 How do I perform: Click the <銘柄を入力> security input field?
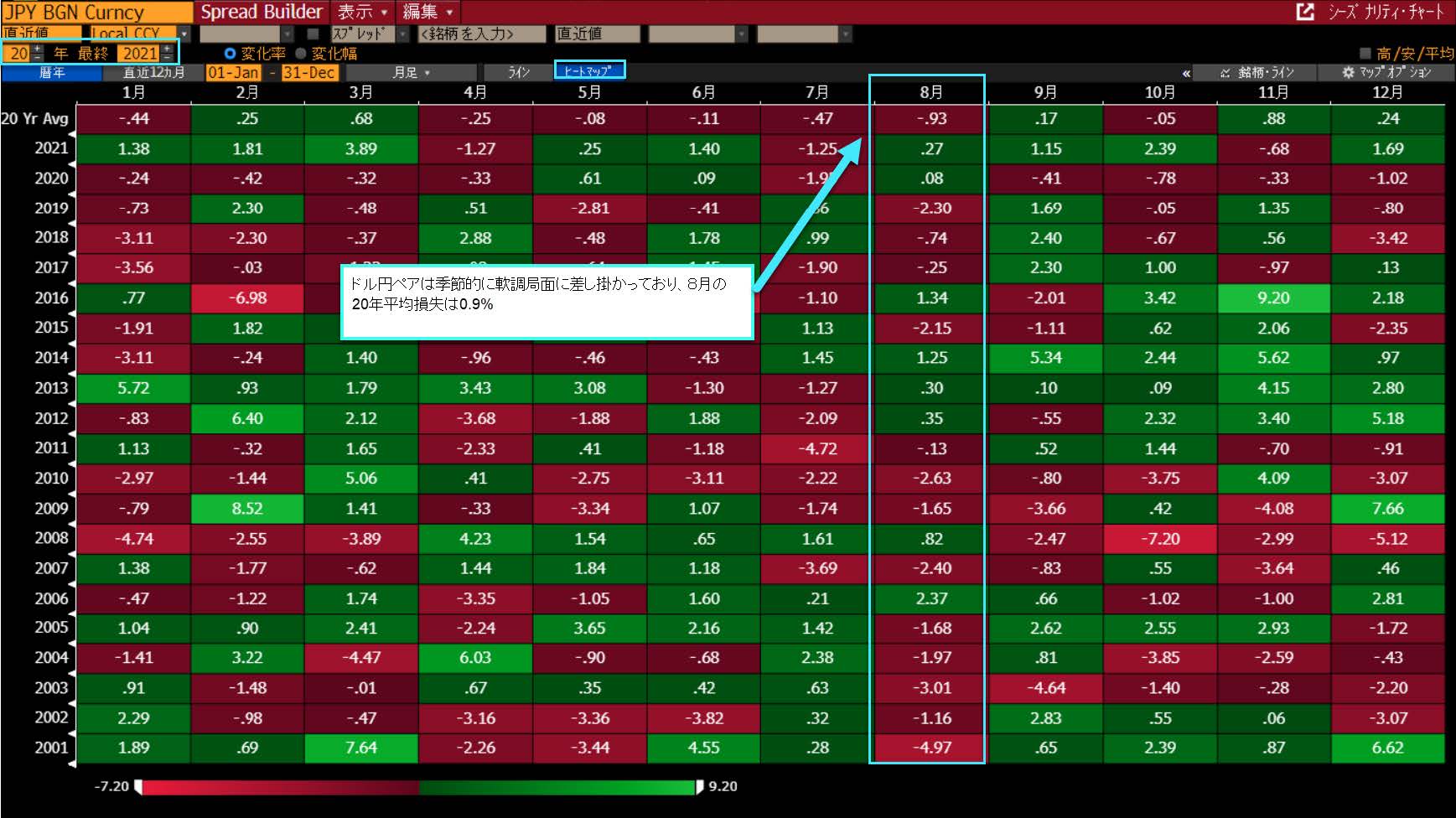tap(482, 34)
